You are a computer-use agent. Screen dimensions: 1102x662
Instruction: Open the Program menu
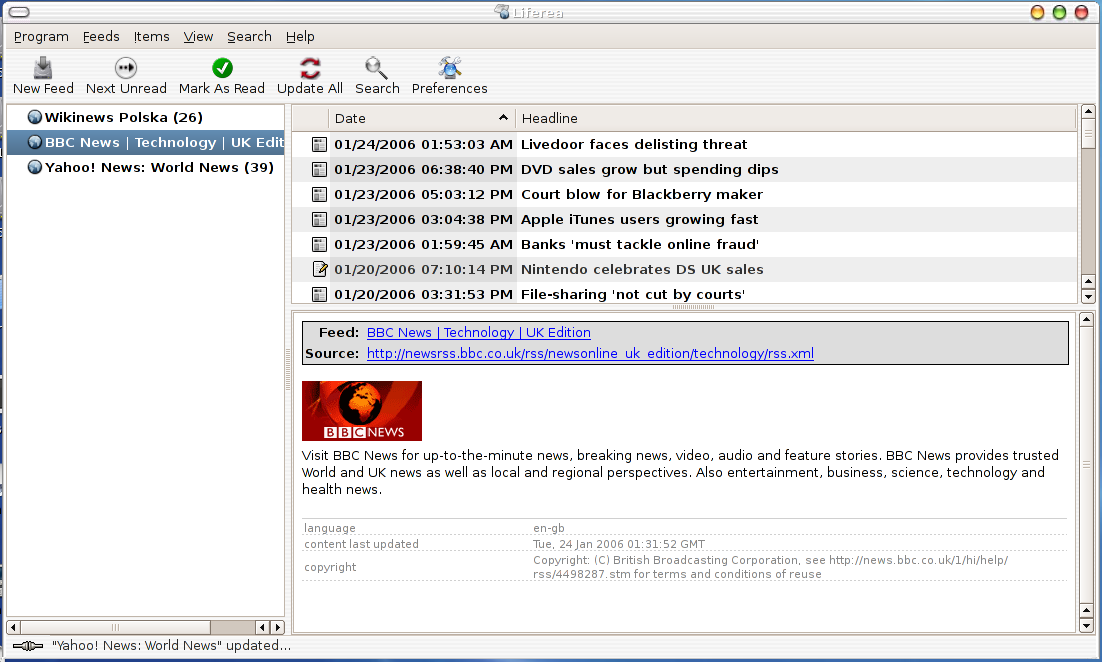[41, 37]
